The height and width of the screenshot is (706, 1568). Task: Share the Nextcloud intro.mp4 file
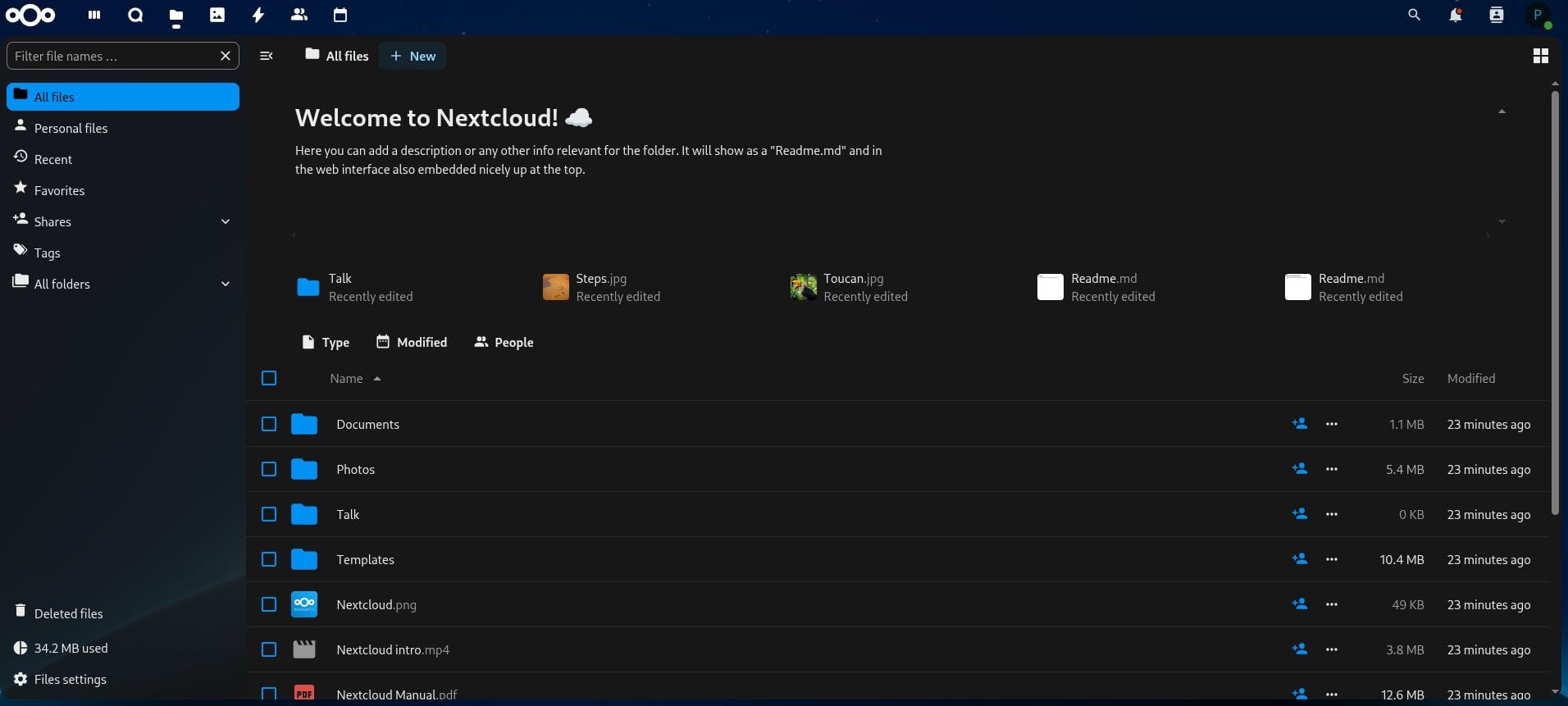click(x=1300, y=649)
